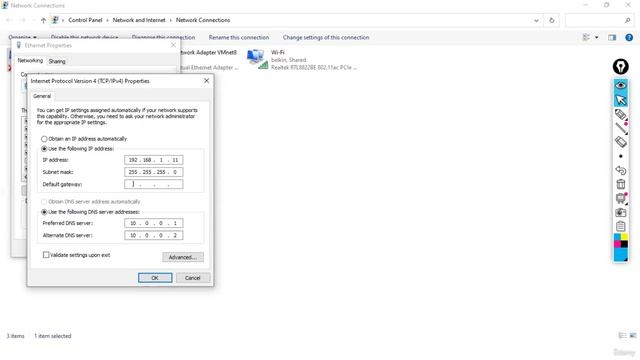Viewport: 640px width, 360px height.
Task: Open the view options dropdown arrow
Action: pos(596,38)
